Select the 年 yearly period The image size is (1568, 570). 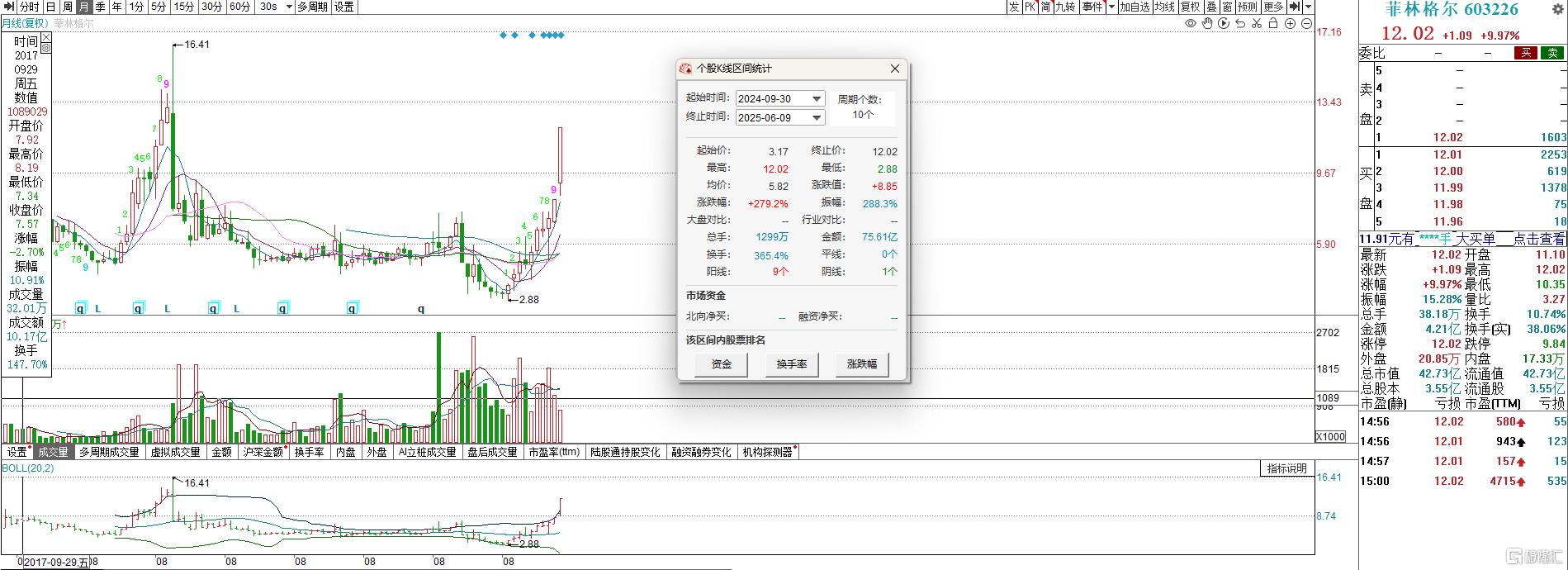click(118, 7)
